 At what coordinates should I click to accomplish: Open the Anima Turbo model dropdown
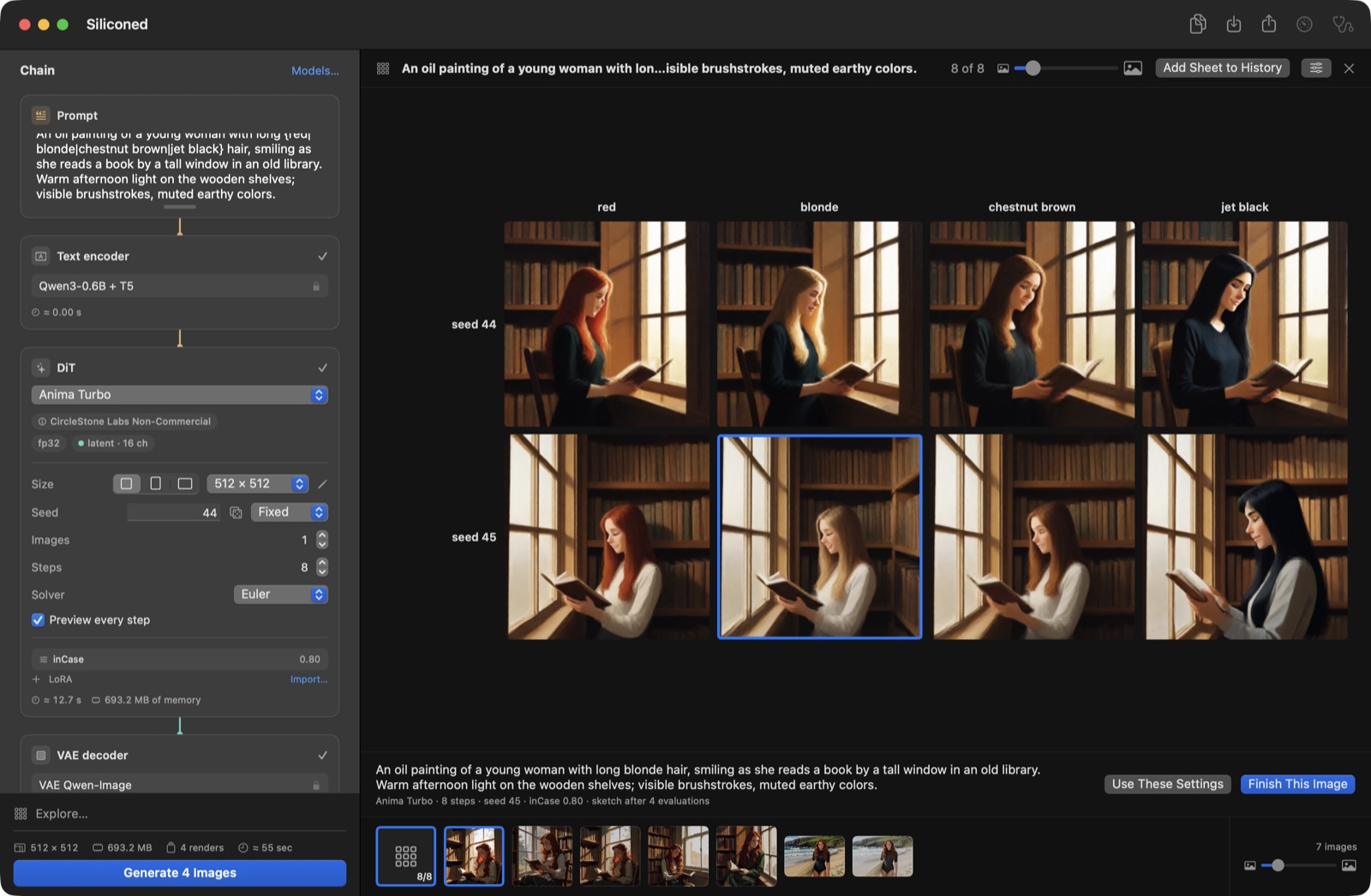pyautogui.click(x=180, y=395)
